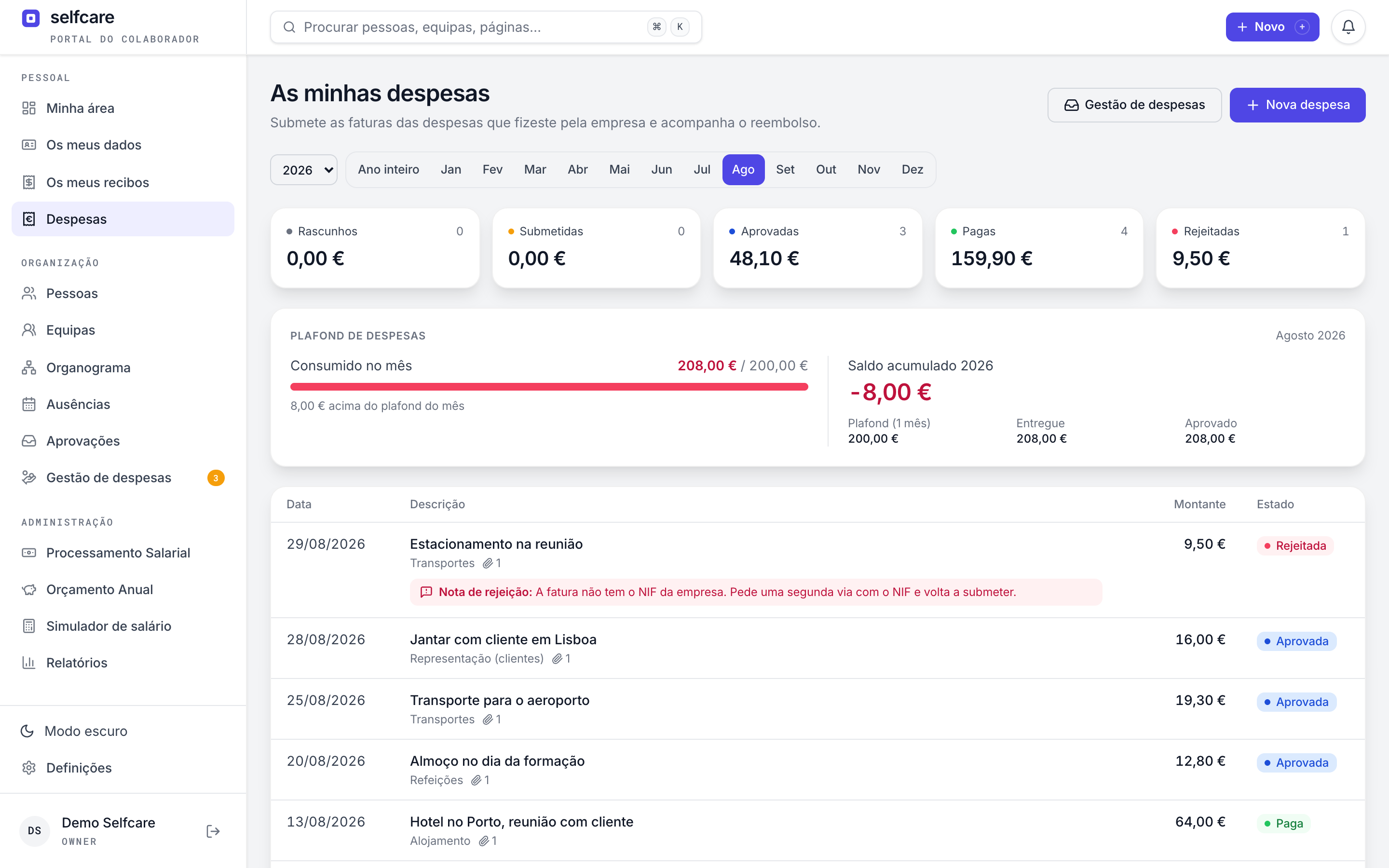This screenshot has height=868, width=1389.
Task: Select the Ago month tab
Action: tap(743, 169)
